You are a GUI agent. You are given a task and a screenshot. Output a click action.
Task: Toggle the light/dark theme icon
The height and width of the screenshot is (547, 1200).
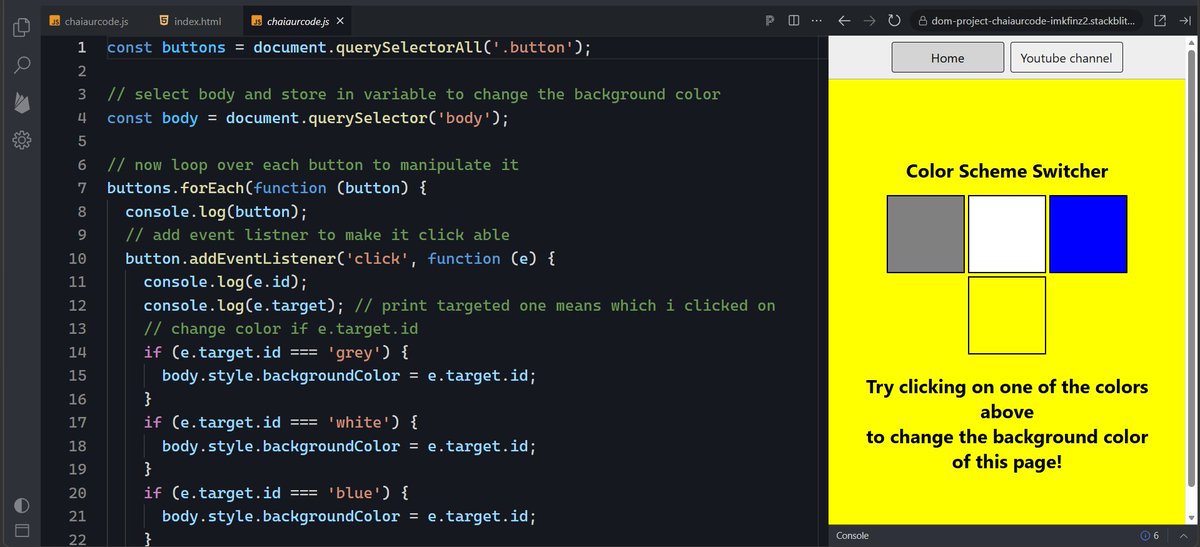click(22, 505)
